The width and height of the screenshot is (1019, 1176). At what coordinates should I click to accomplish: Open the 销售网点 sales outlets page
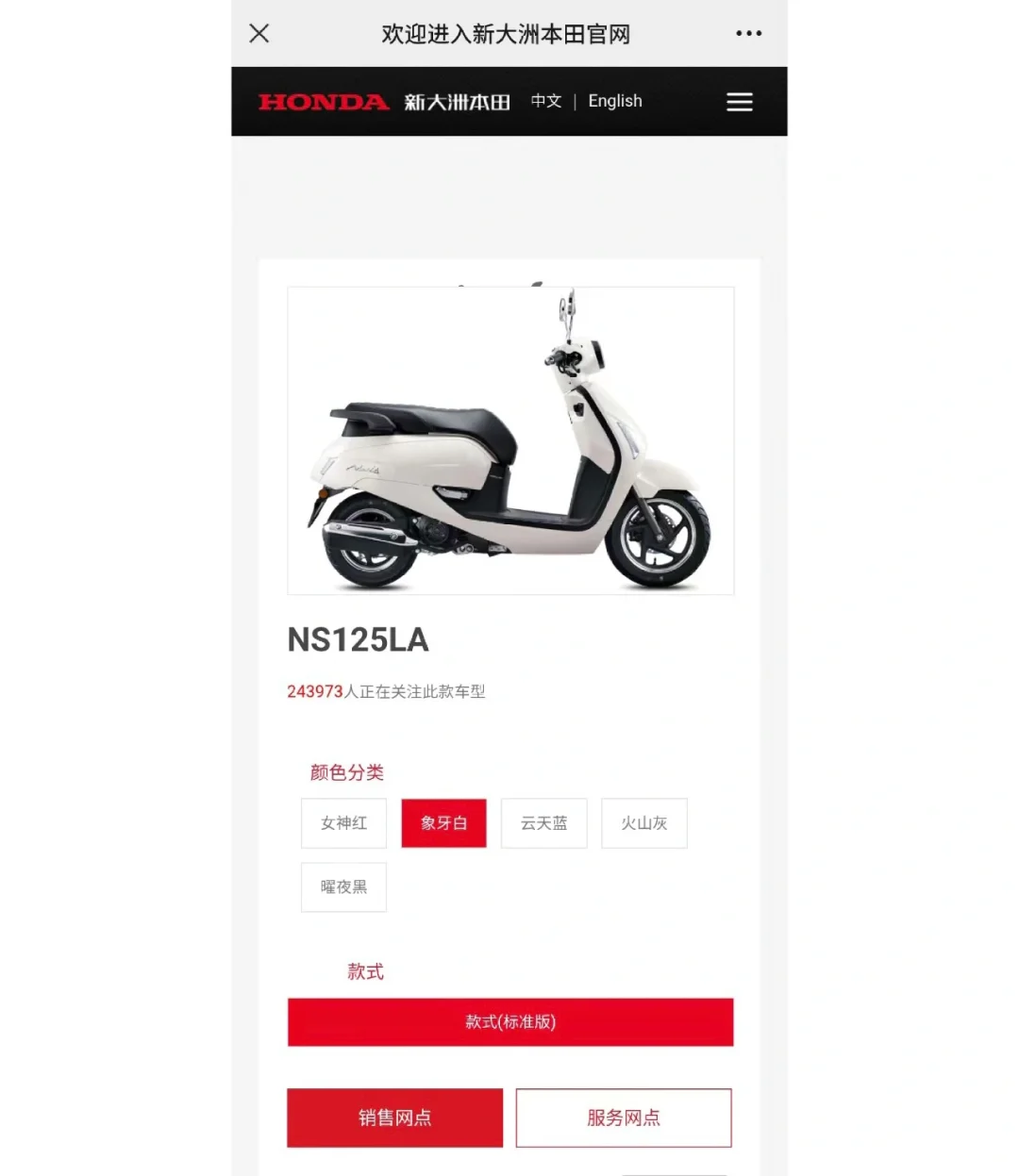(x=395, y=1118)
